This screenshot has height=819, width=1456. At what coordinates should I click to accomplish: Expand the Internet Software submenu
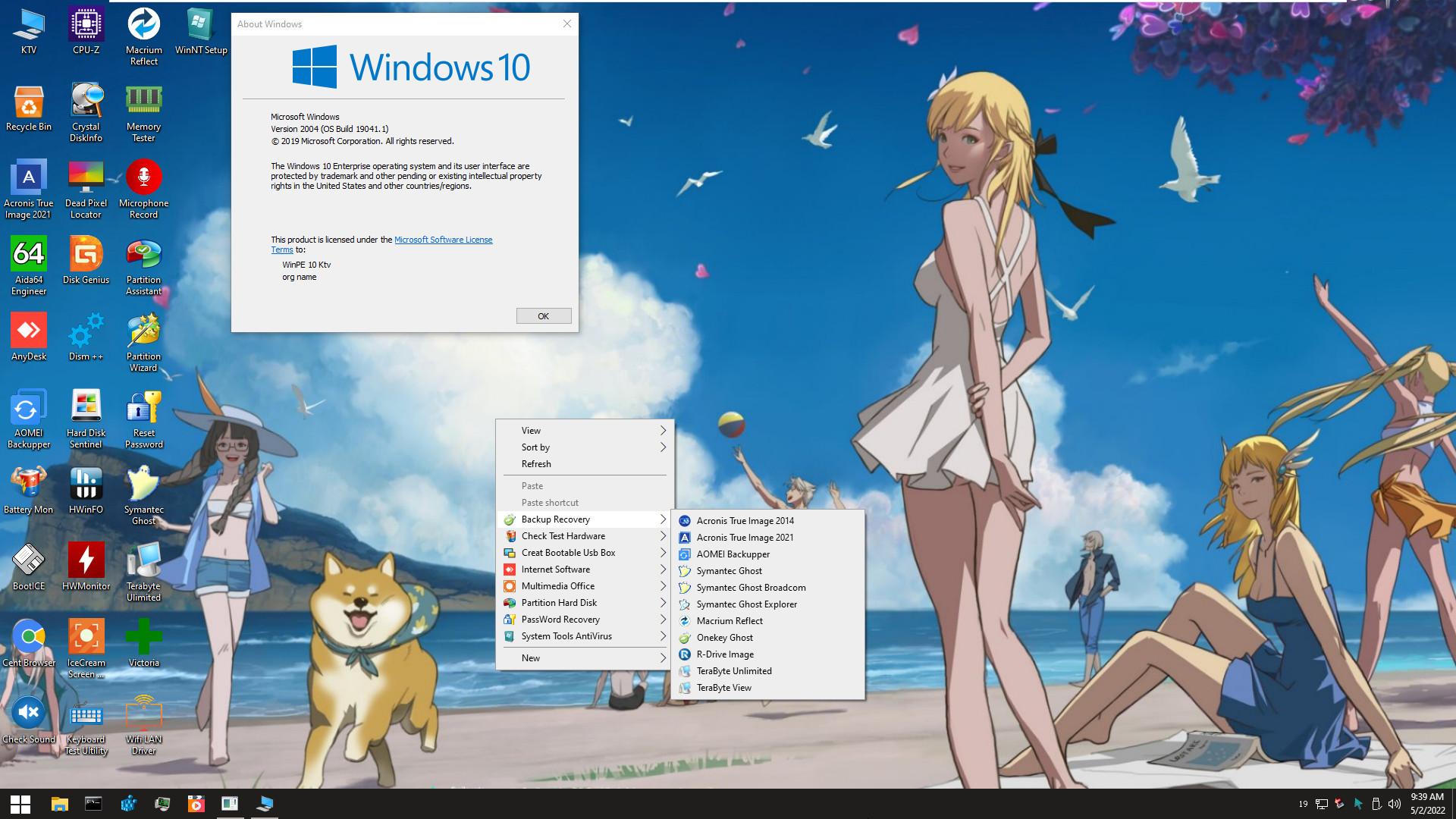(x=585, y=570)
